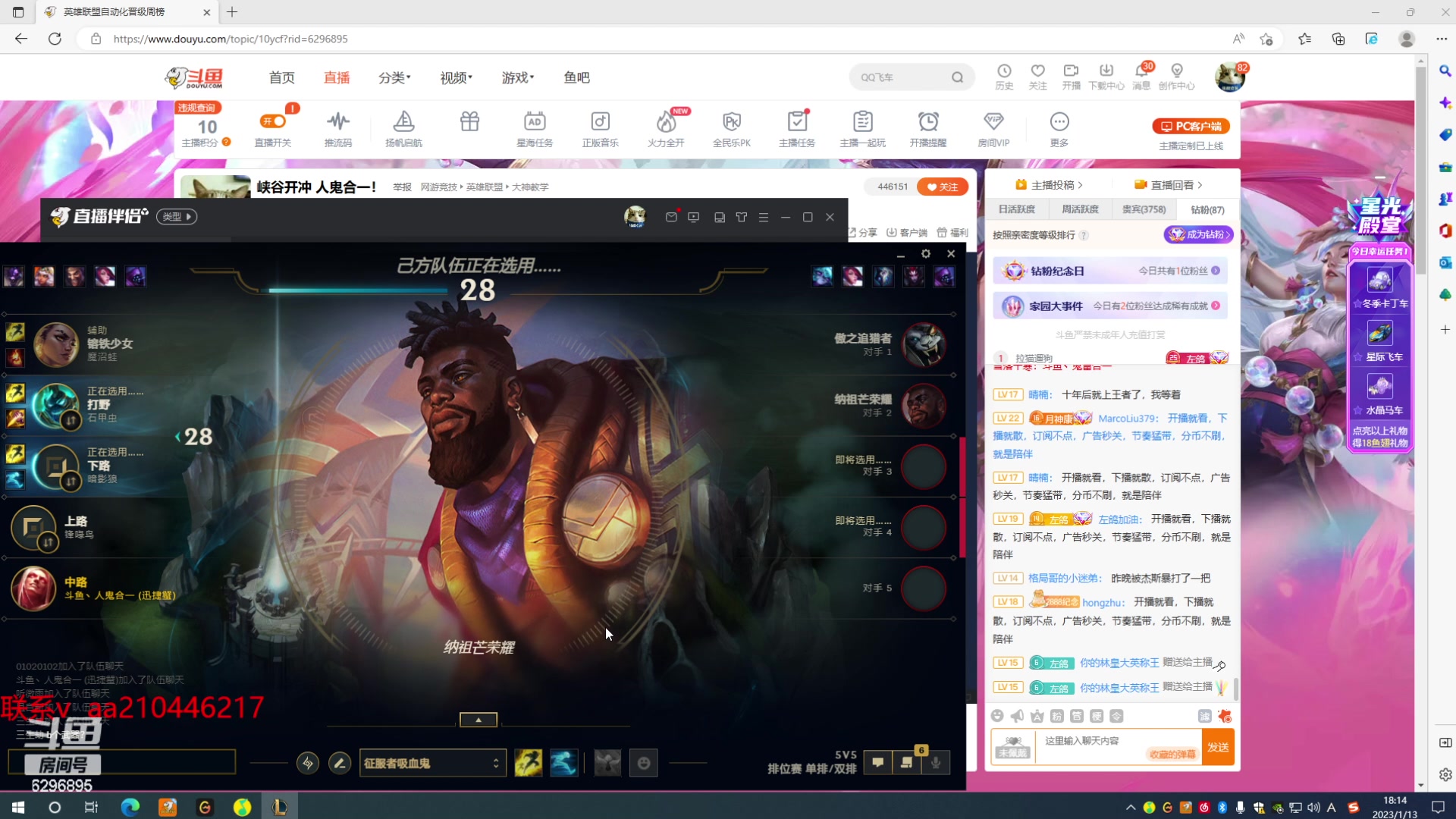Switch to 日活跃度 tab
Viewport: 1456px width, 819px height.
click(x=1016, y=210)
